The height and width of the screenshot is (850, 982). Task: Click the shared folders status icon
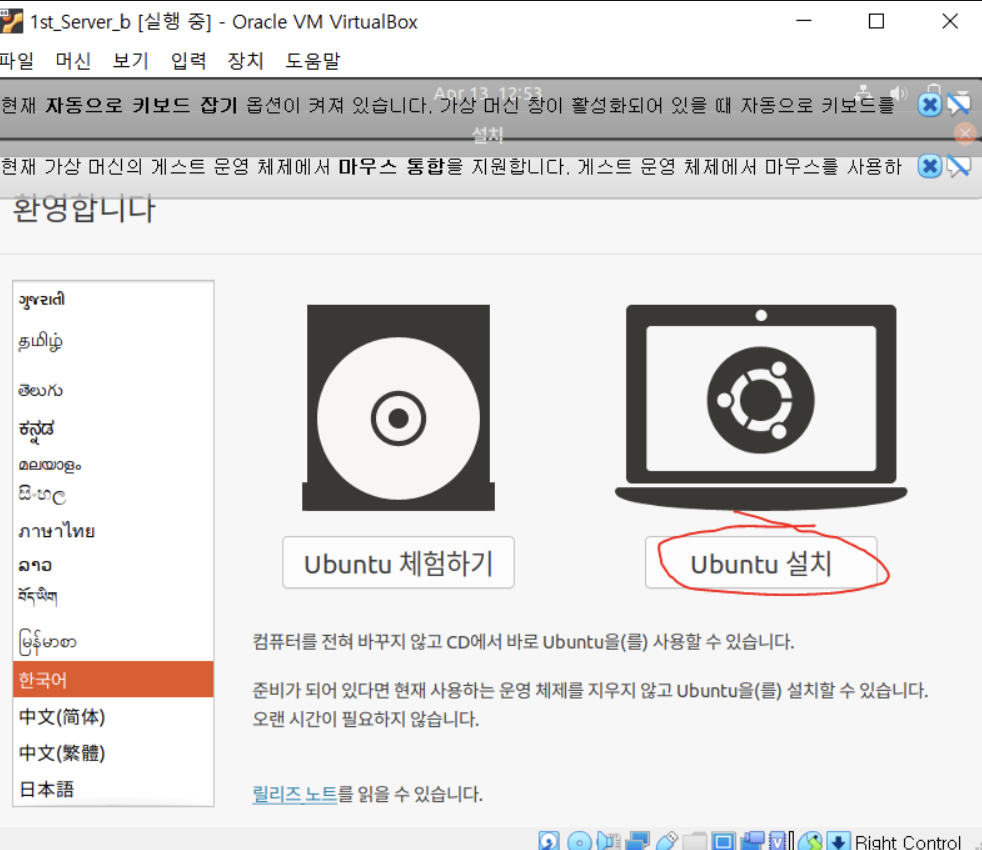[695, 841]
